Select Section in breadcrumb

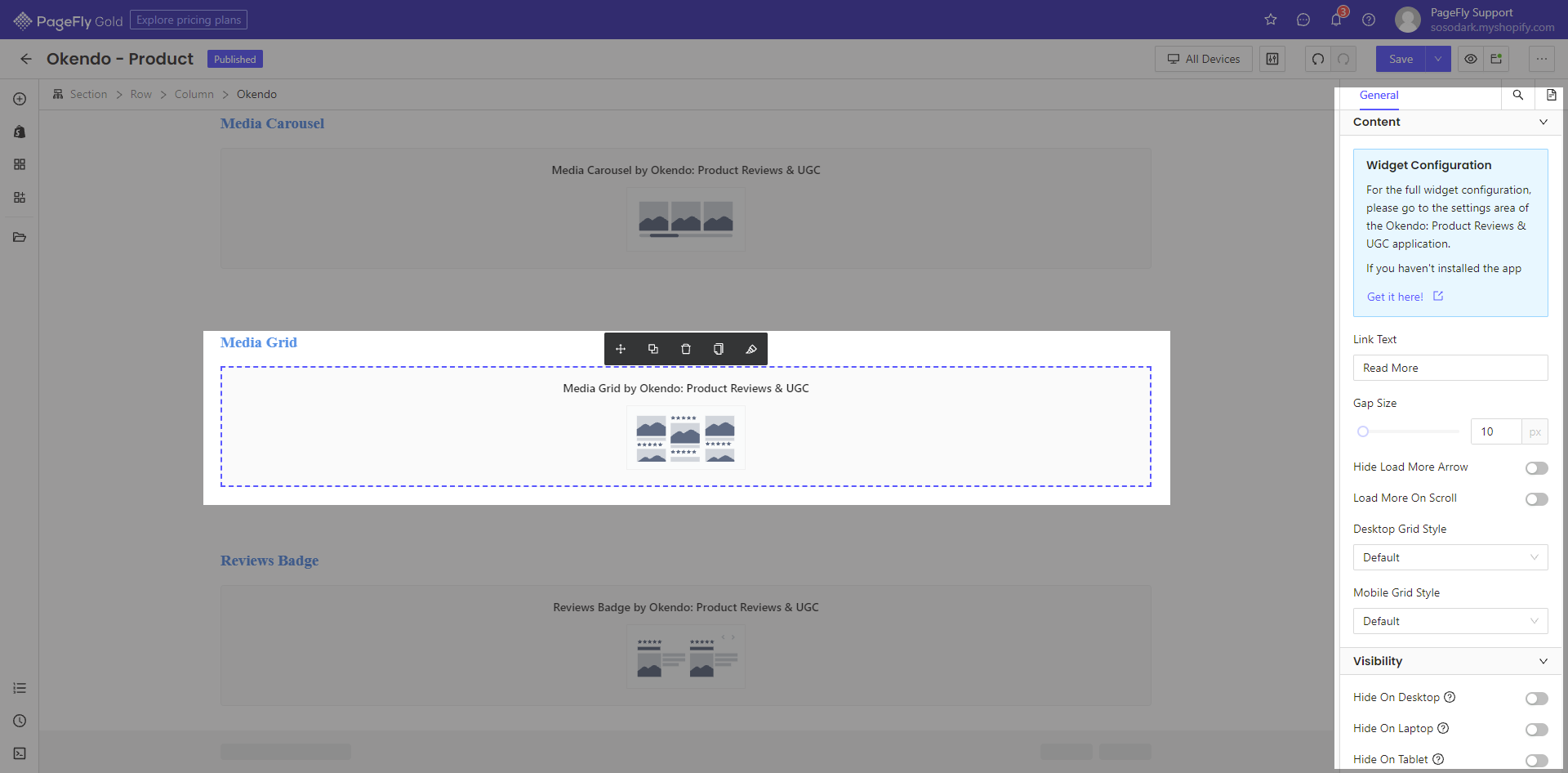pos(88,94)
